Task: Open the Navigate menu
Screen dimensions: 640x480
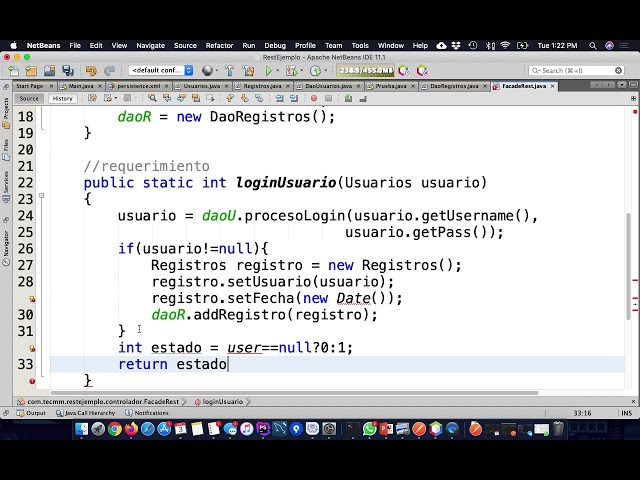Action: point(151,45)
